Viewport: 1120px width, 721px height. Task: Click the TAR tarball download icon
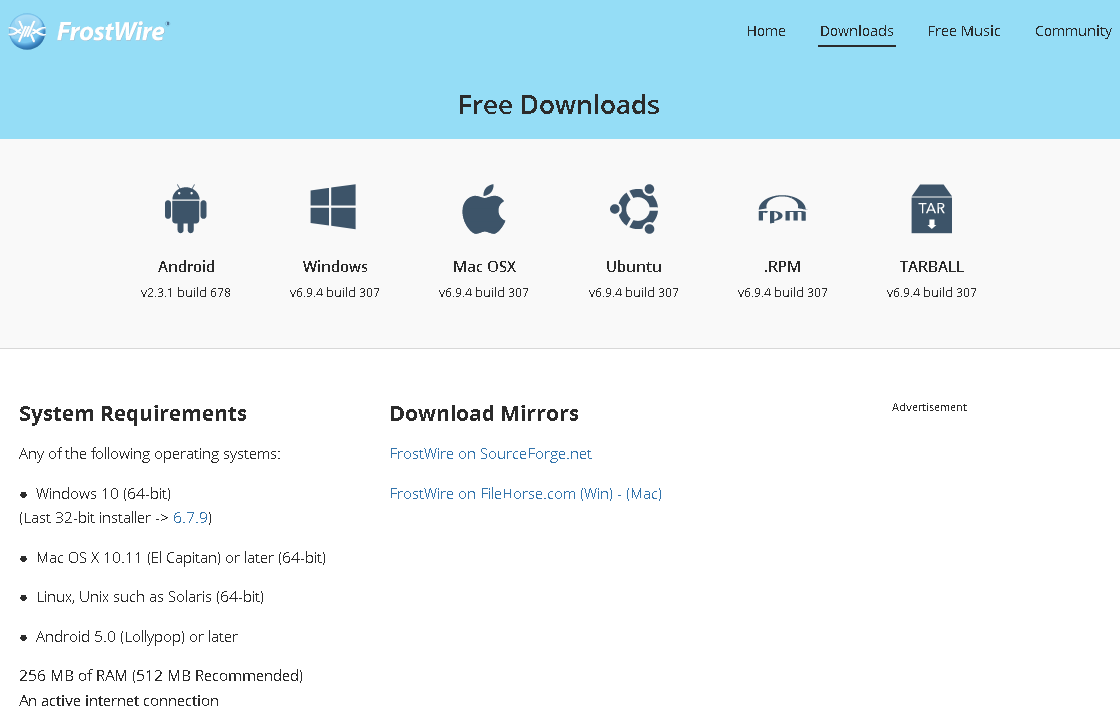[931, 209]
